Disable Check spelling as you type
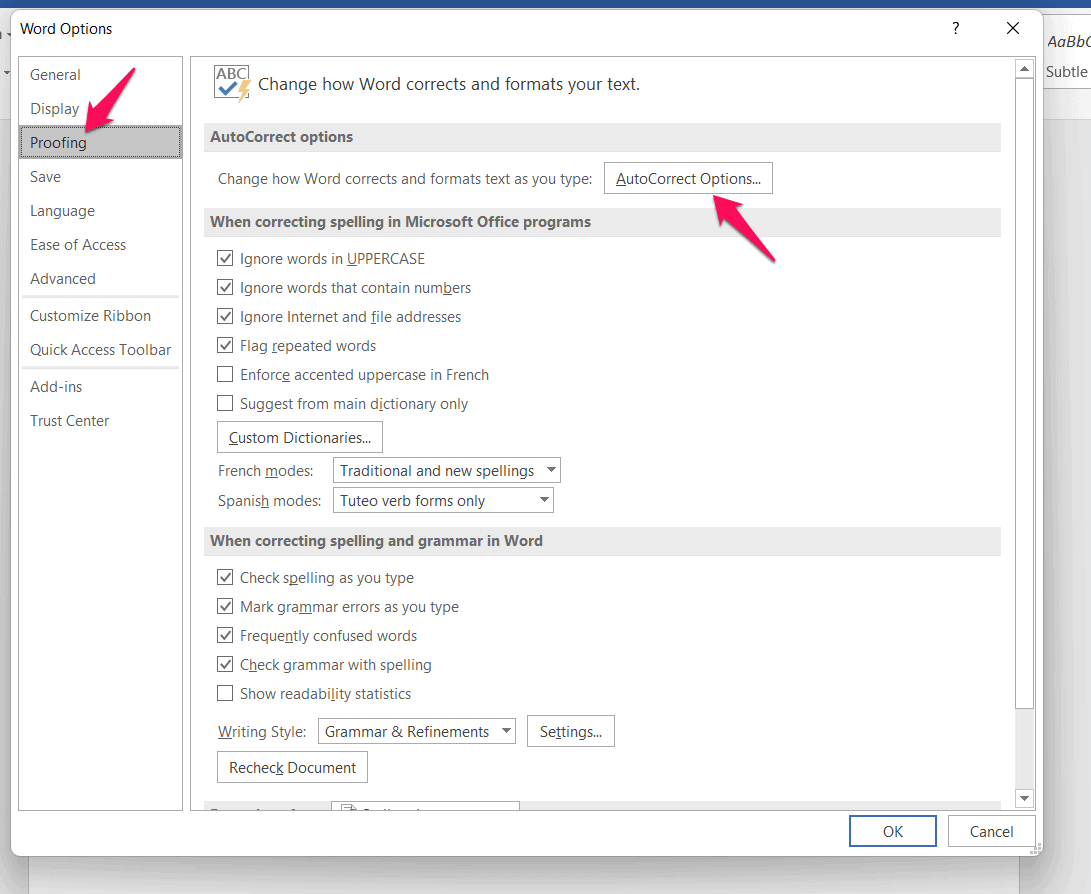This screenshot has width=1091, height=894. (225, 578)
